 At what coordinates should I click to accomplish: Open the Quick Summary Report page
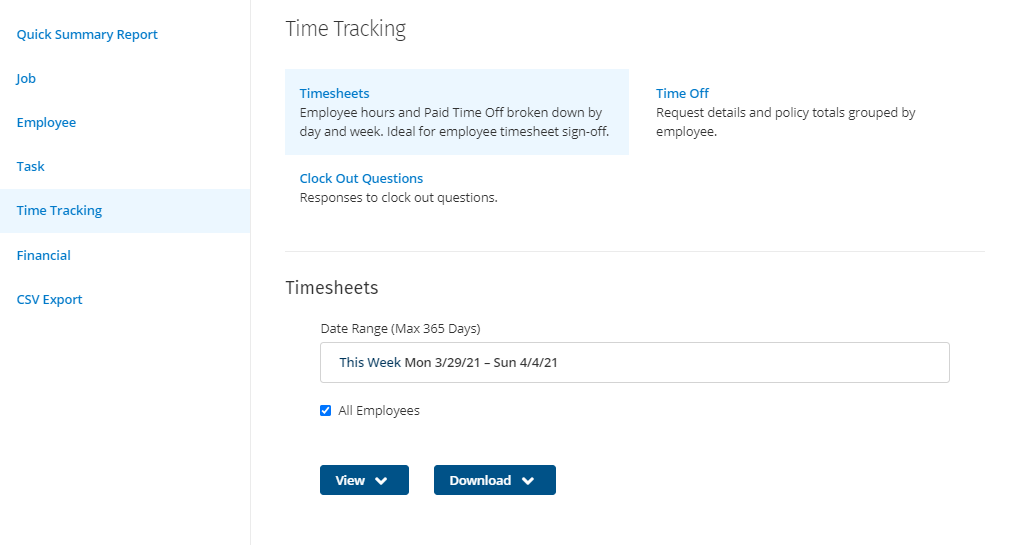coord(87,35)
